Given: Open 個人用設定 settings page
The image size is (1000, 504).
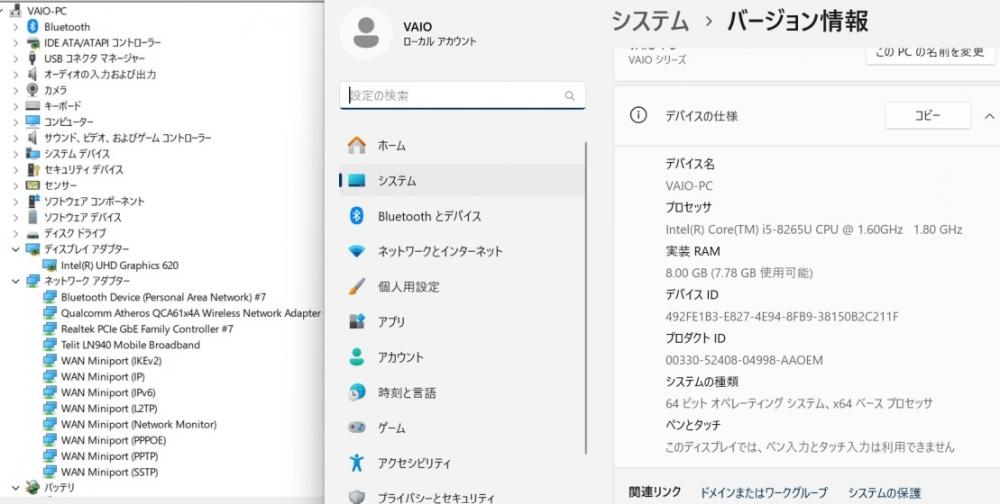Looking at the screenshot, I should pyautogui.click(x=462, y=286).
